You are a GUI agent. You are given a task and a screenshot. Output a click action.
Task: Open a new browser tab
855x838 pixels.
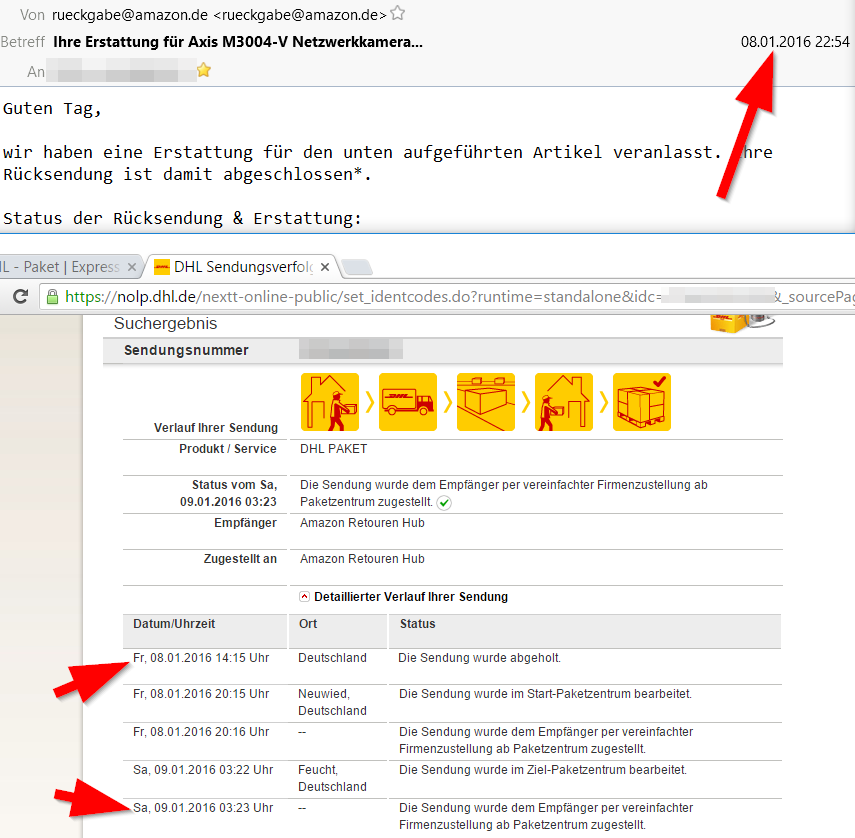coord(357,267)
